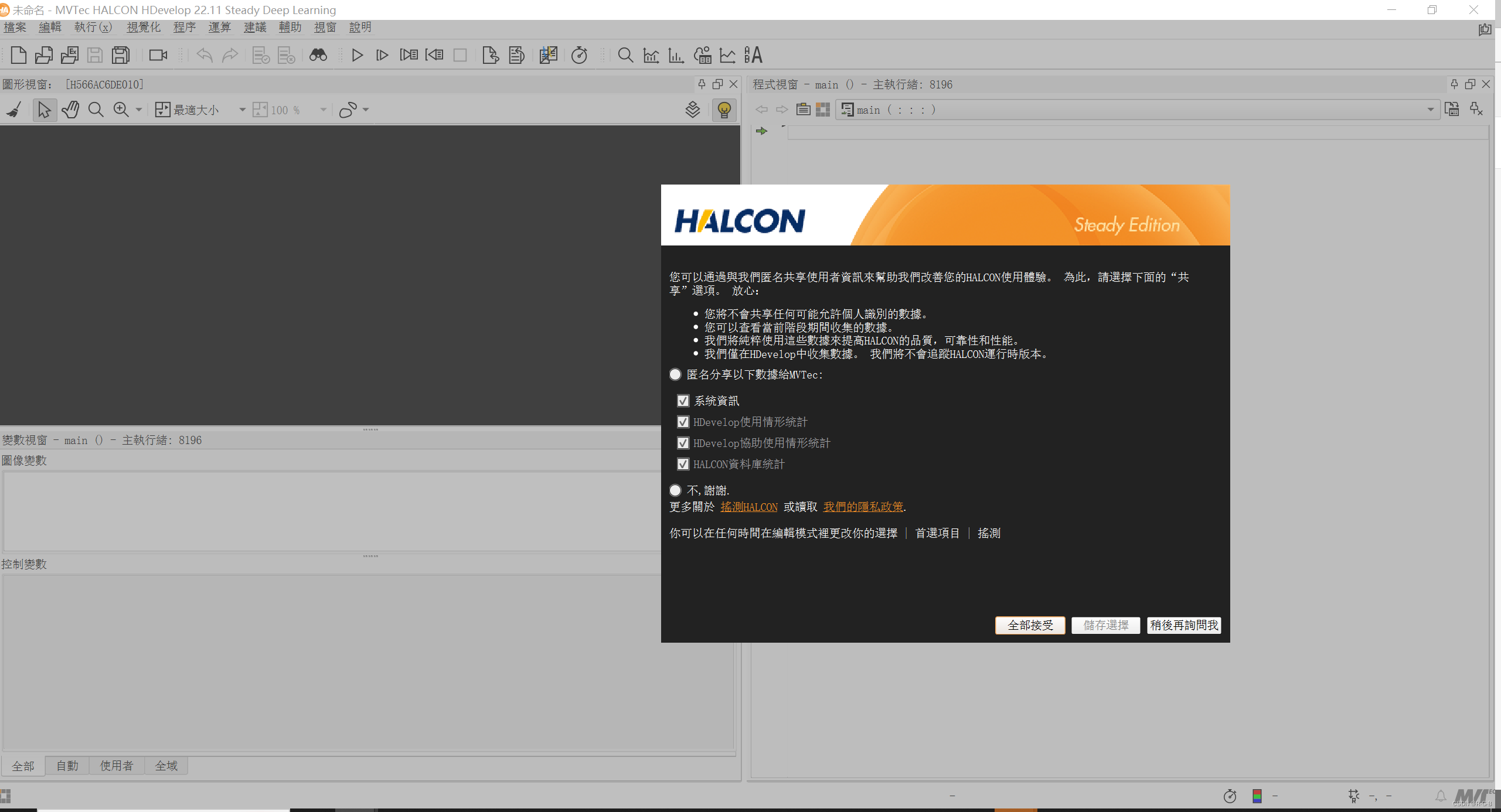Screen dimensions: 1501x812
Task: Open the 我們的隱私政策 link
Action: pos(863,507)
